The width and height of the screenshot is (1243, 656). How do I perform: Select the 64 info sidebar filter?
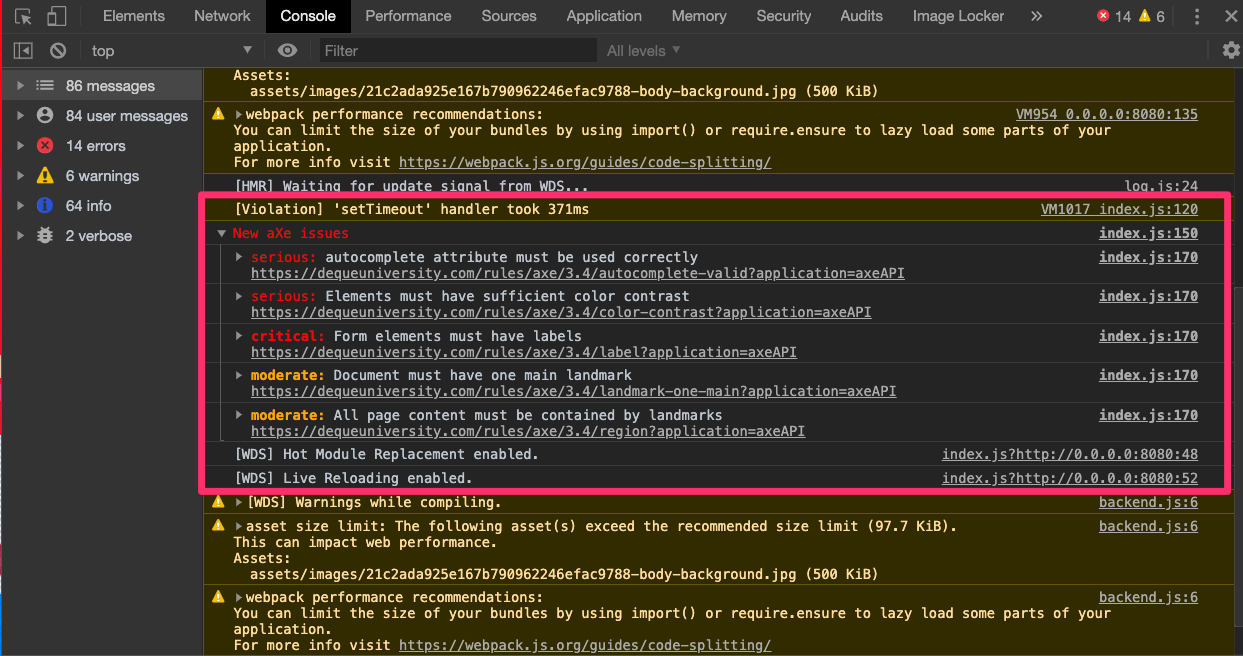(x=101, y=206)
